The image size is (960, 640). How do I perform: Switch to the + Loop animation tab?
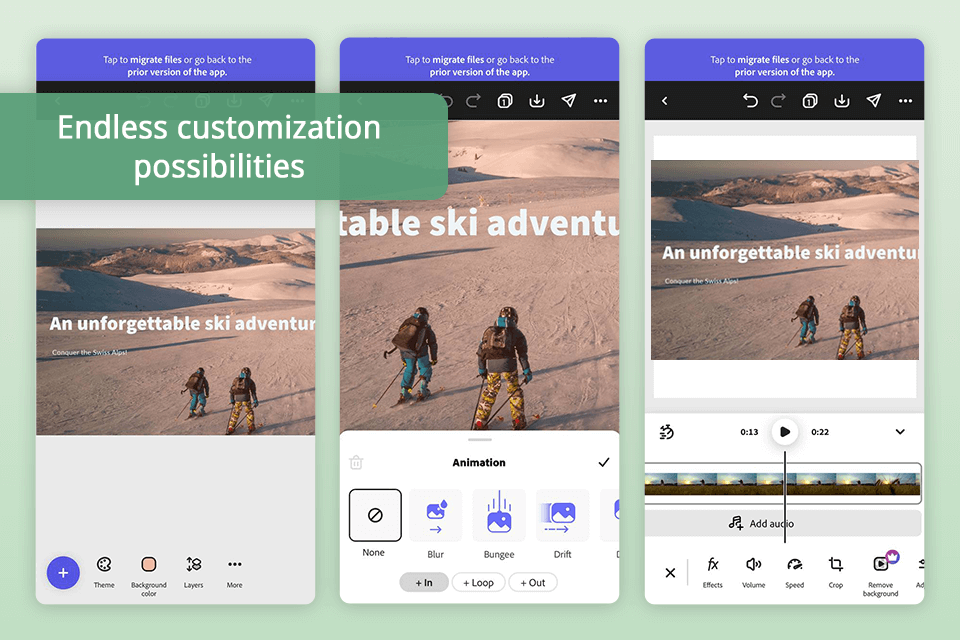[x=478, y=582]
